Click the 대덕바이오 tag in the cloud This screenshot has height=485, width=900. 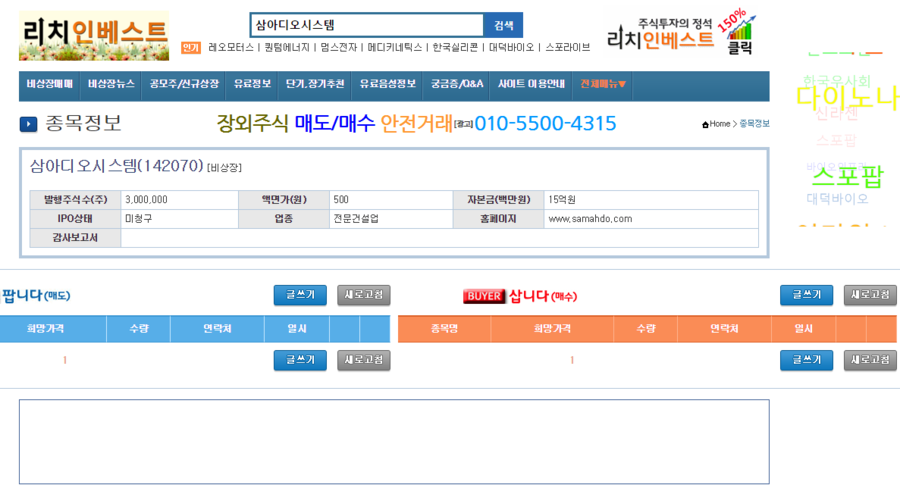[x=837, y=199]
